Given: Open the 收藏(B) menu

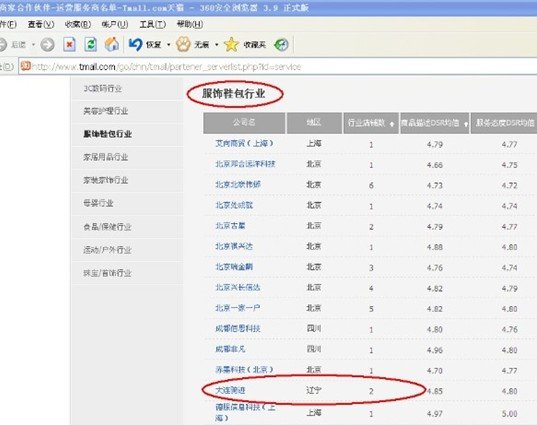Looking at the screenshot, I should click(x=78, y=24).
